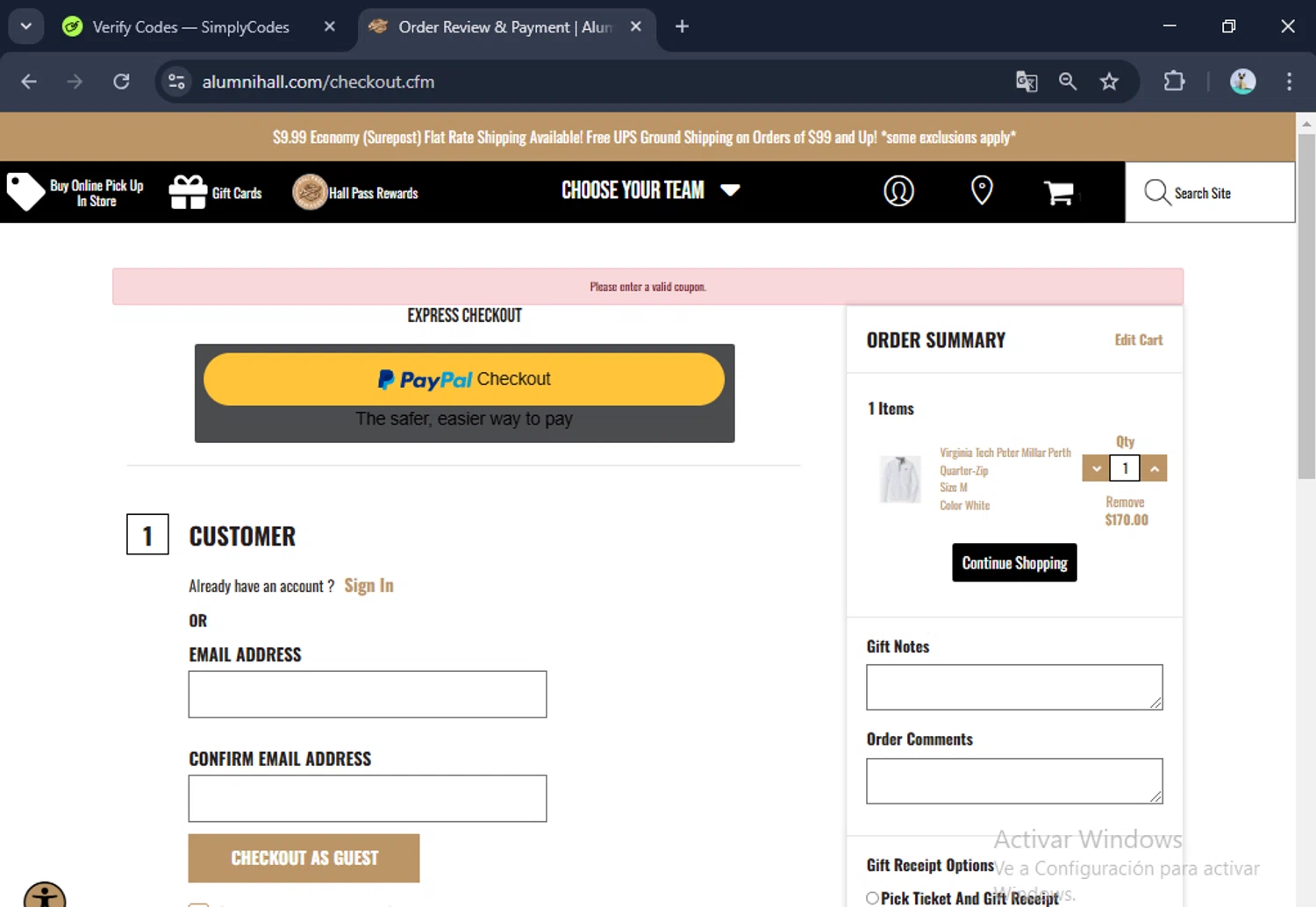Increase item quantity with up arrow
This screenshot has width=1316, height=907.
(1154, 468)
